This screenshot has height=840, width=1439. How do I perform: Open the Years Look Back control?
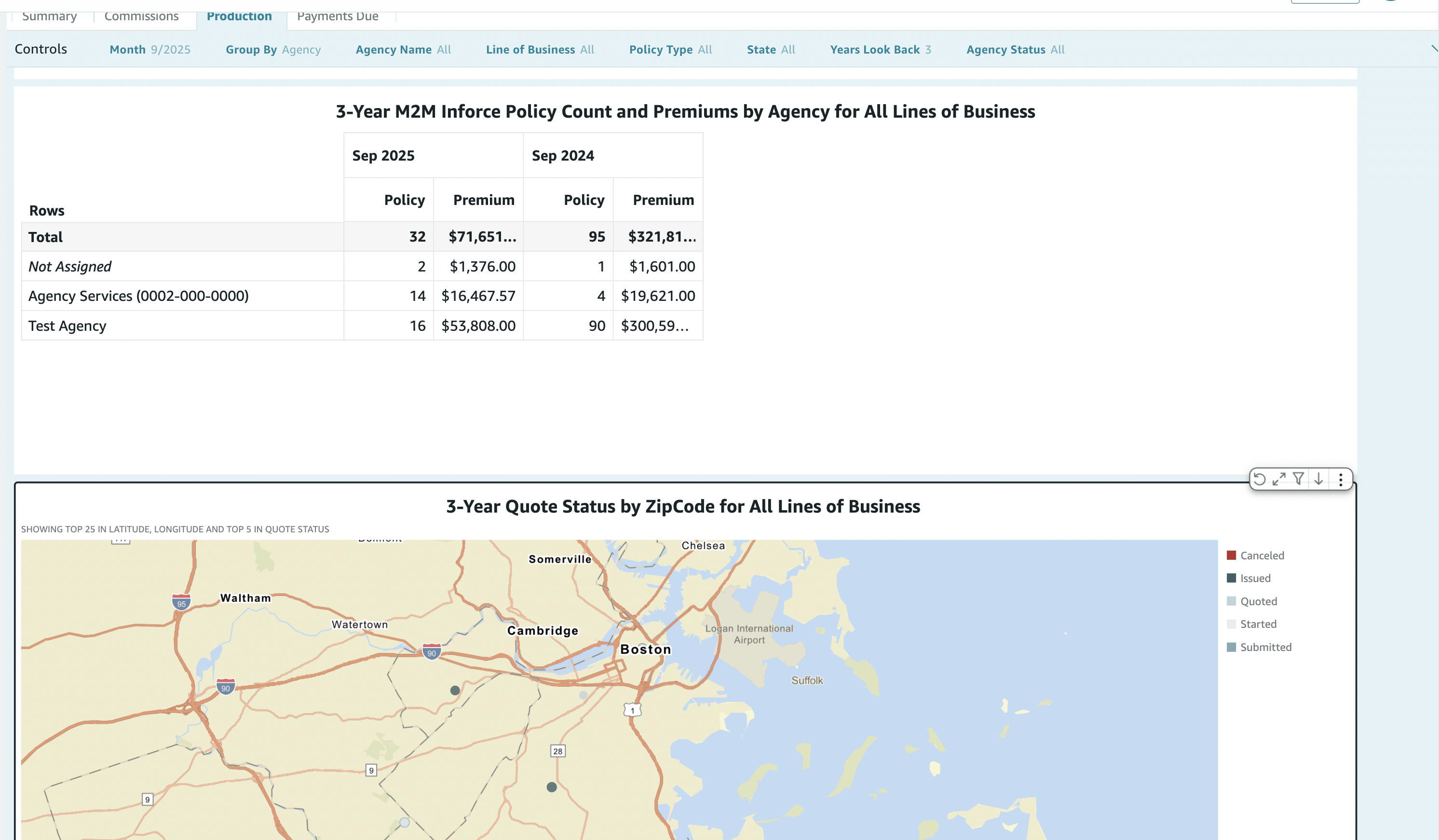tap(881, 50)
